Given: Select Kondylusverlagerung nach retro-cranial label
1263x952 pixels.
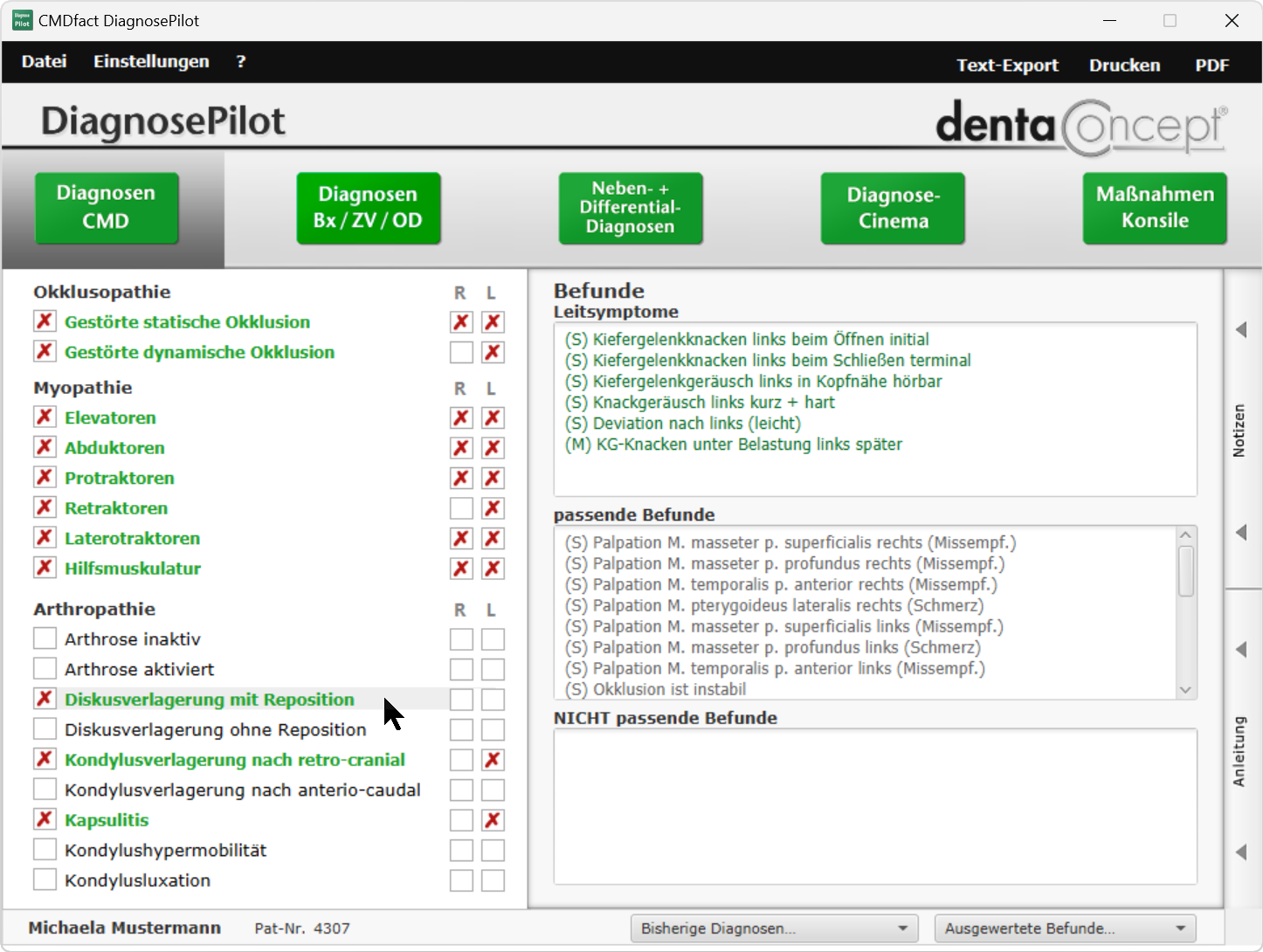Looking at the screenshot, I should (x=235, y=760).
